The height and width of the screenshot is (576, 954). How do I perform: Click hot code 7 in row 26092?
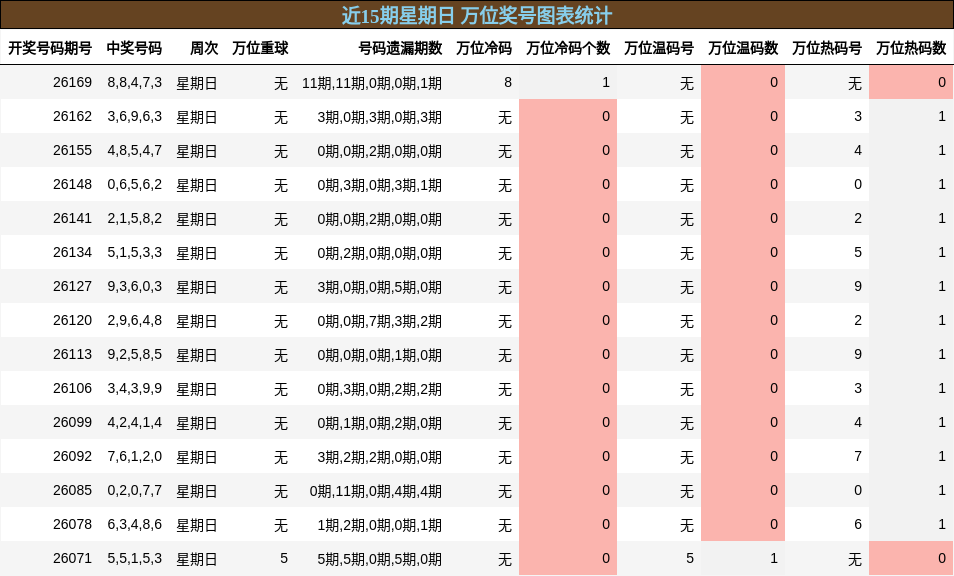tap(858, 457)
